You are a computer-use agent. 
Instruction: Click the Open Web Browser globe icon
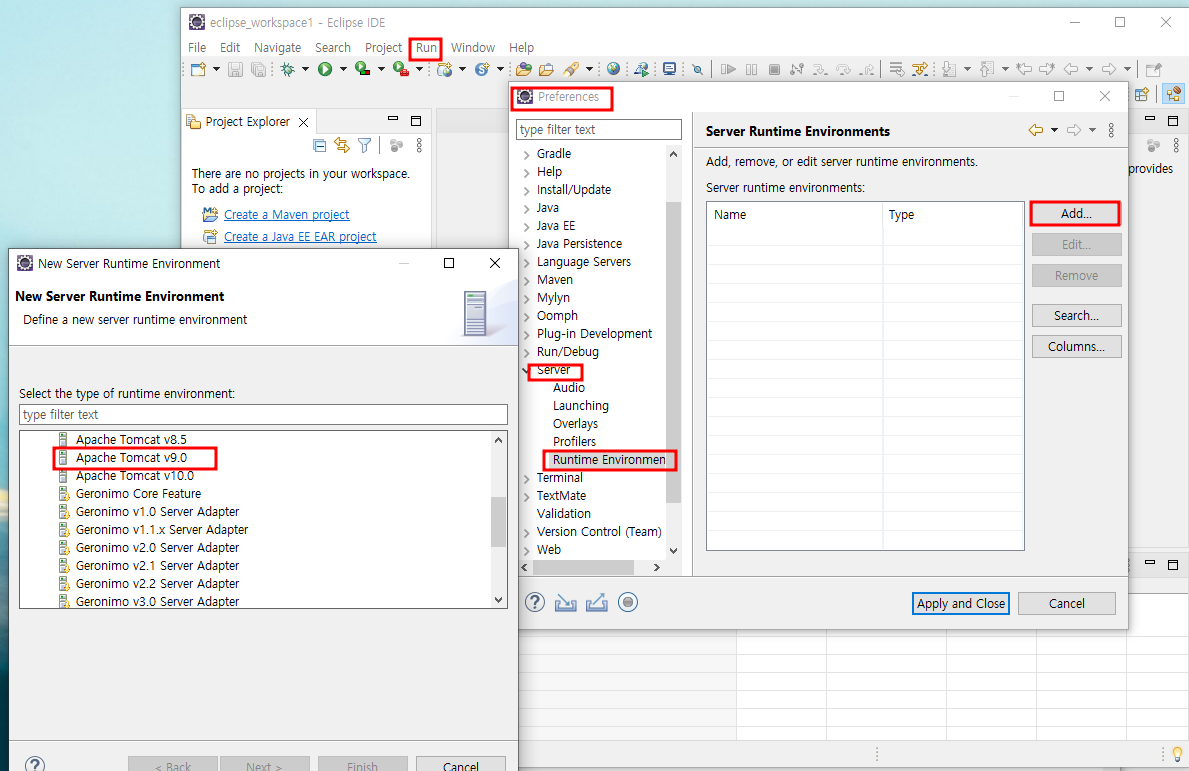[x=613, y=69]
